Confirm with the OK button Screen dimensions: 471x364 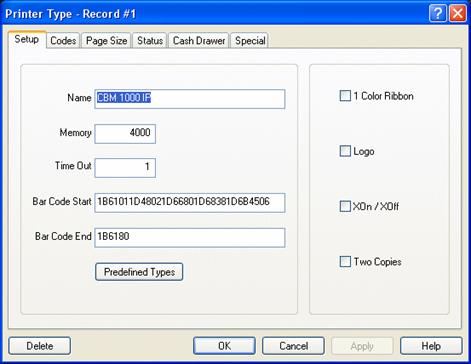point(224,346)
